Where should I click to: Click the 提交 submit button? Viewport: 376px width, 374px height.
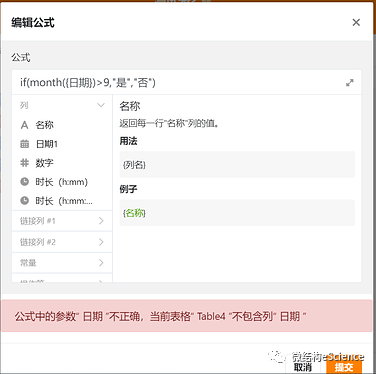tap(344, 367)
